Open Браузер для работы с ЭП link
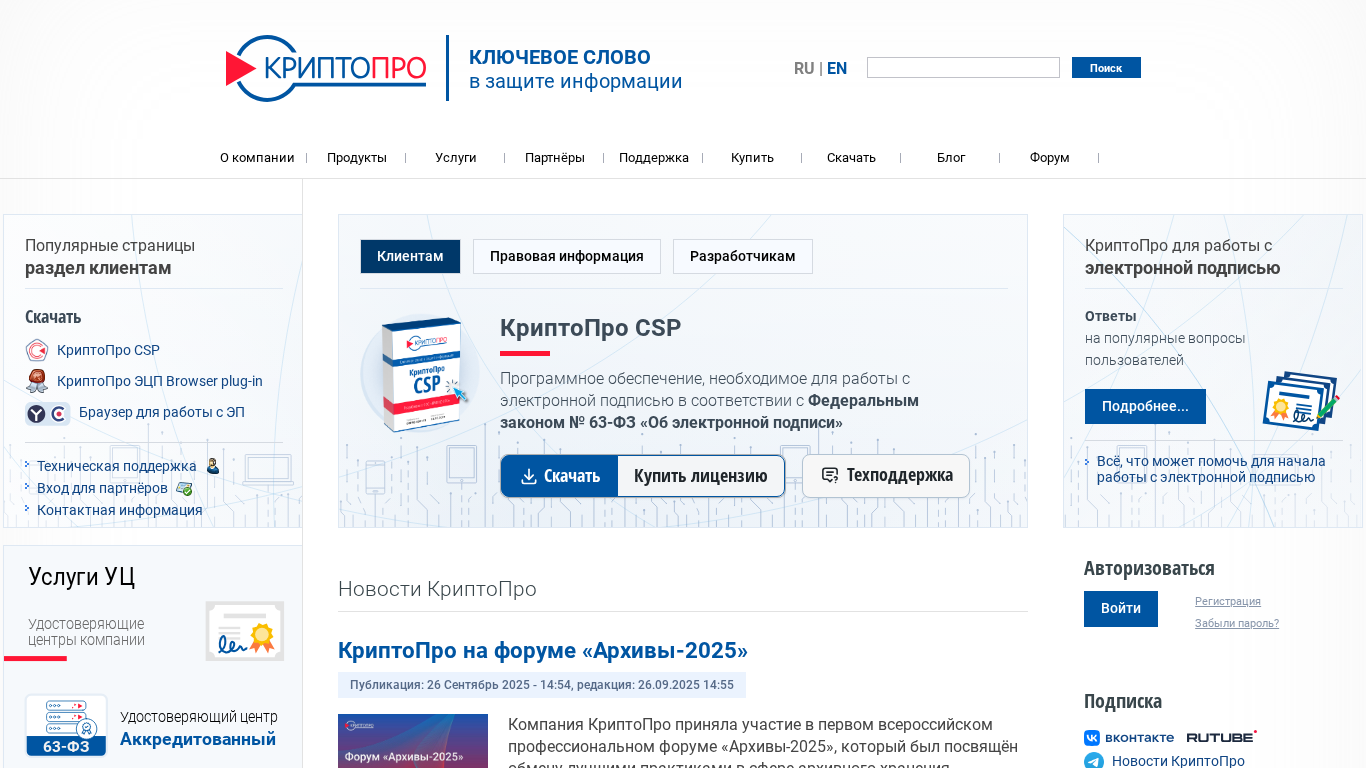Viewport: 1366px width, 768px height. click(x=162, y=412)
